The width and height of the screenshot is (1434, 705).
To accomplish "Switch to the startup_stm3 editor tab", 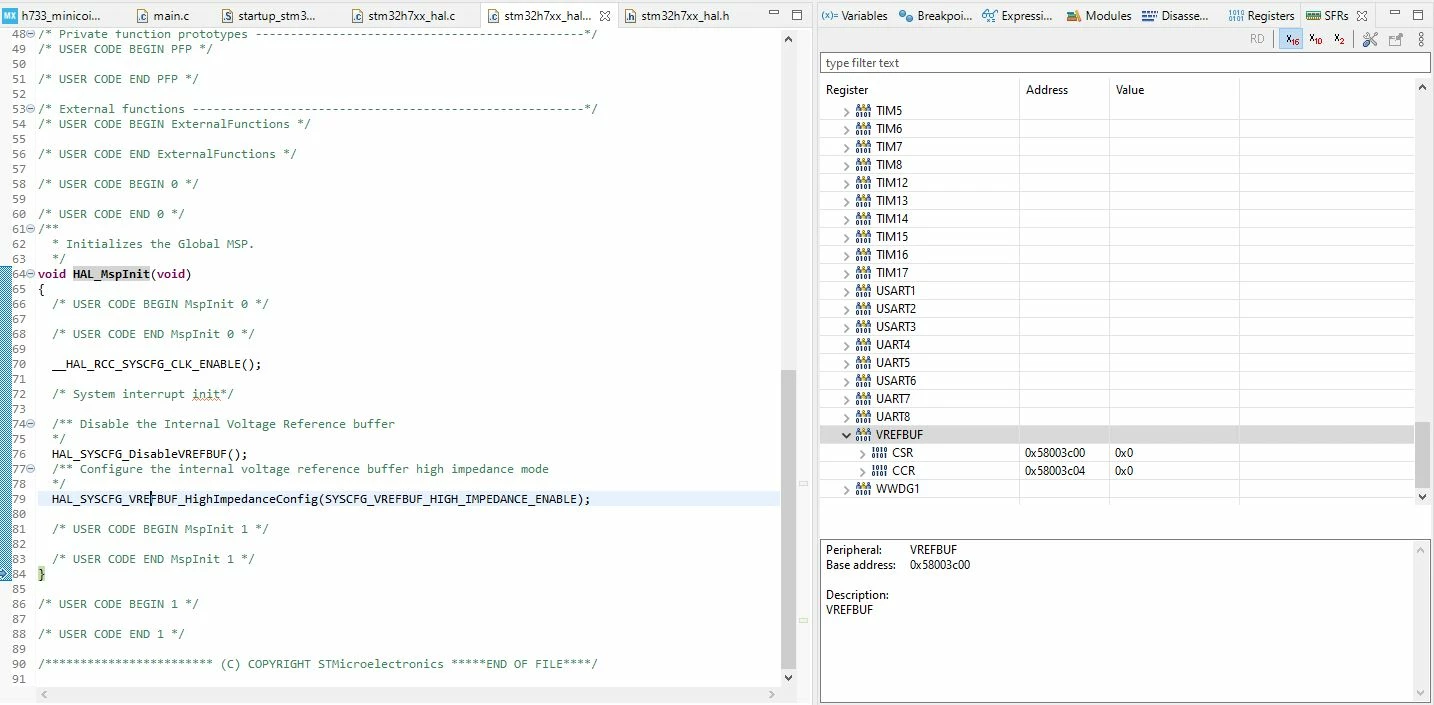I will coord(269,16).
